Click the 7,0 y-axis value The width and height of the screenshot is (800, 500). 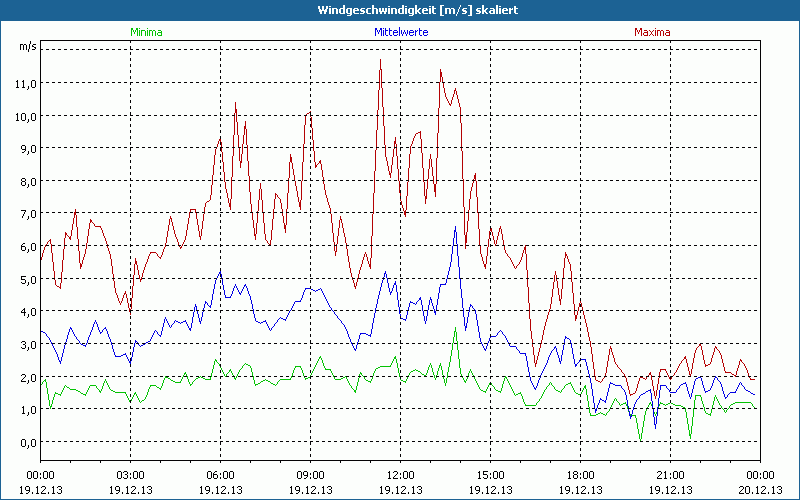(29, 214)
